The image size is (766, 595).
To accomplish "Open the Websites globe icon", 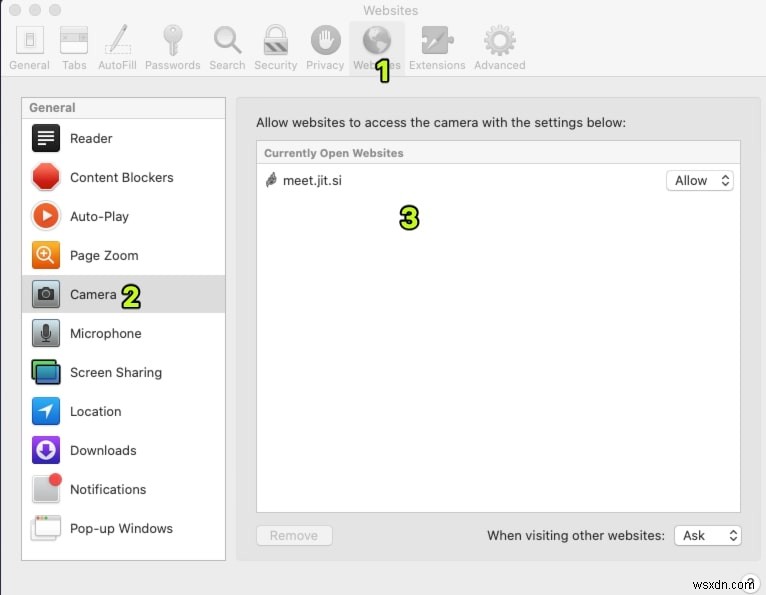I will pyautogui.click(x=377, y=40).
